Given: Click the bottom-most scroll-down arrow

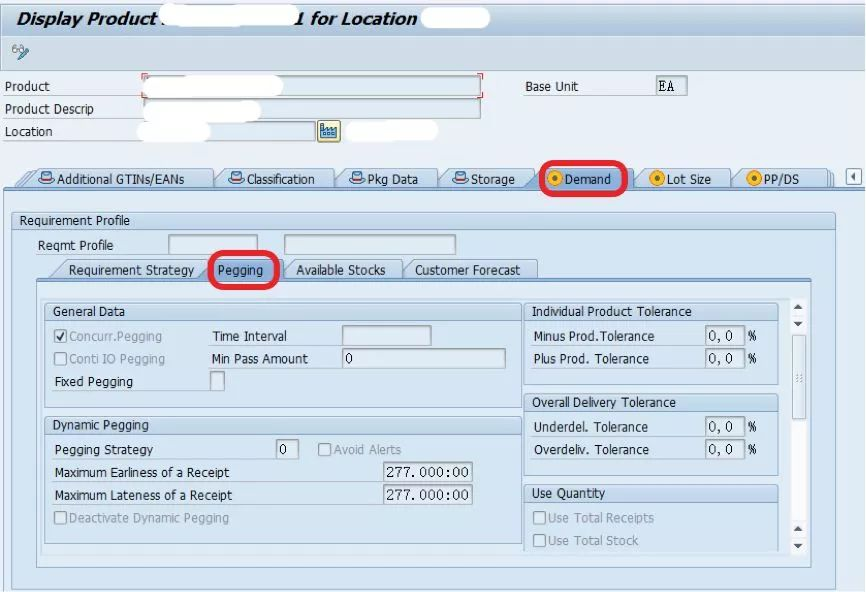Looking at the screenshot, I should tap(798, 546).
